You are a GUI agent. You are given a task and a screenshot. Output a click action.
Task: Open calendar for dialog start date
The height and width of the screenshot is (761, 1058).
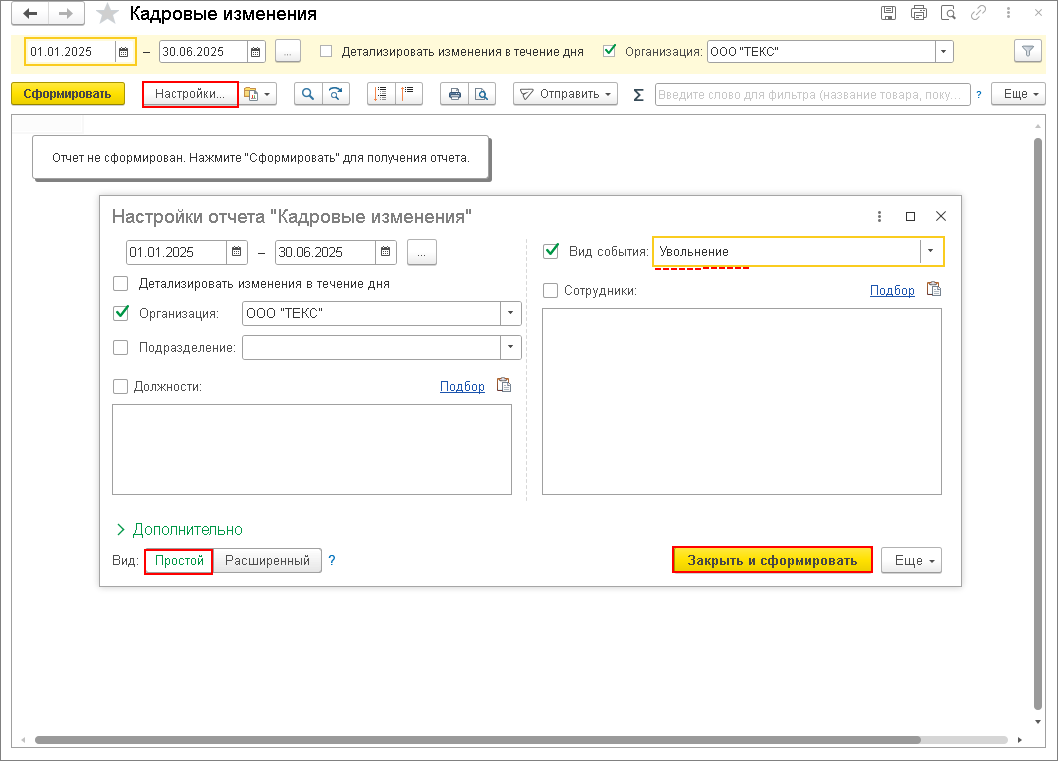(237, 252)
